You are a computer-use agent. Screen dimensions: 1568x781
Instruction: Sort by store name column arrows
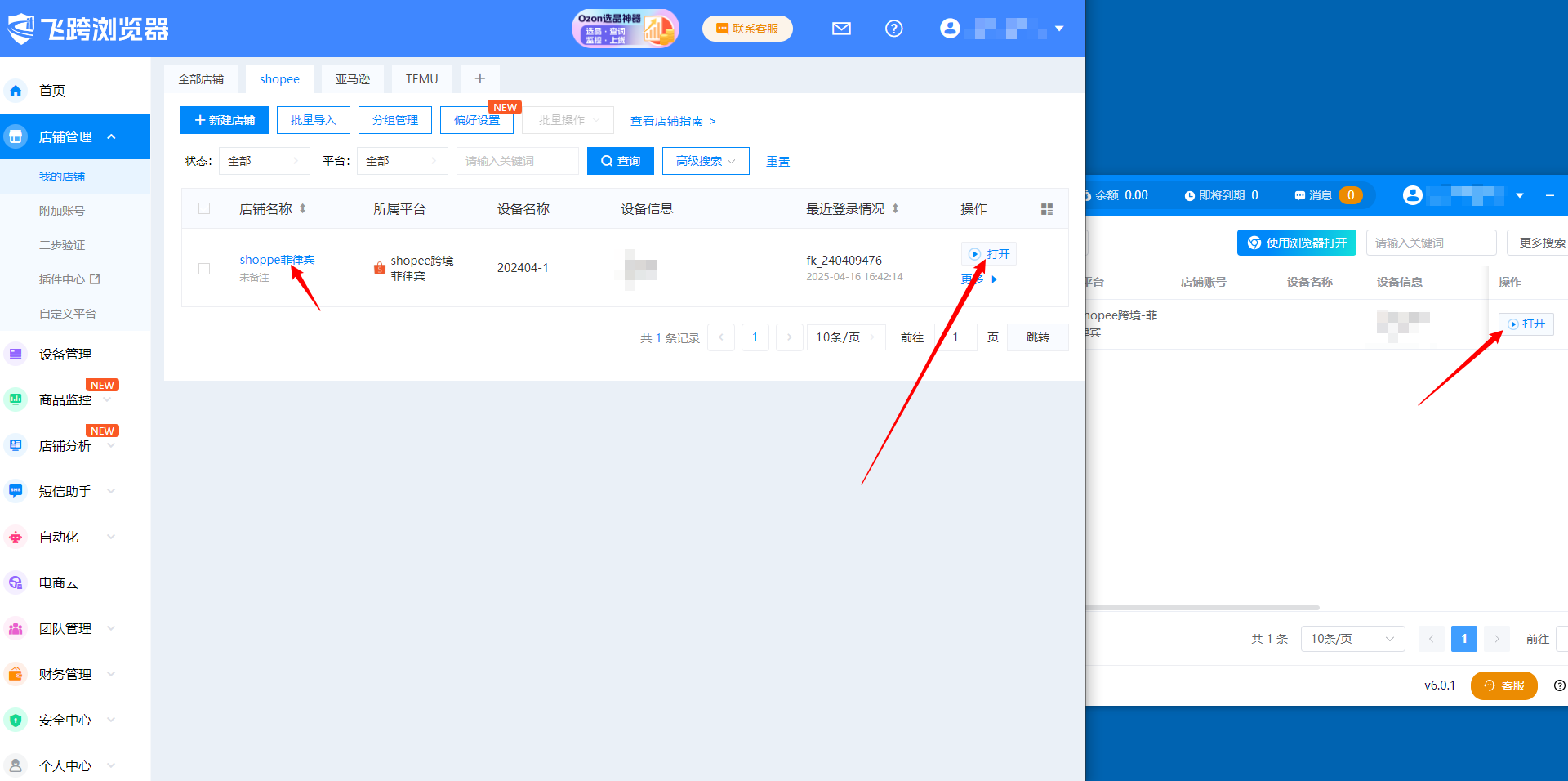point(303,209)
